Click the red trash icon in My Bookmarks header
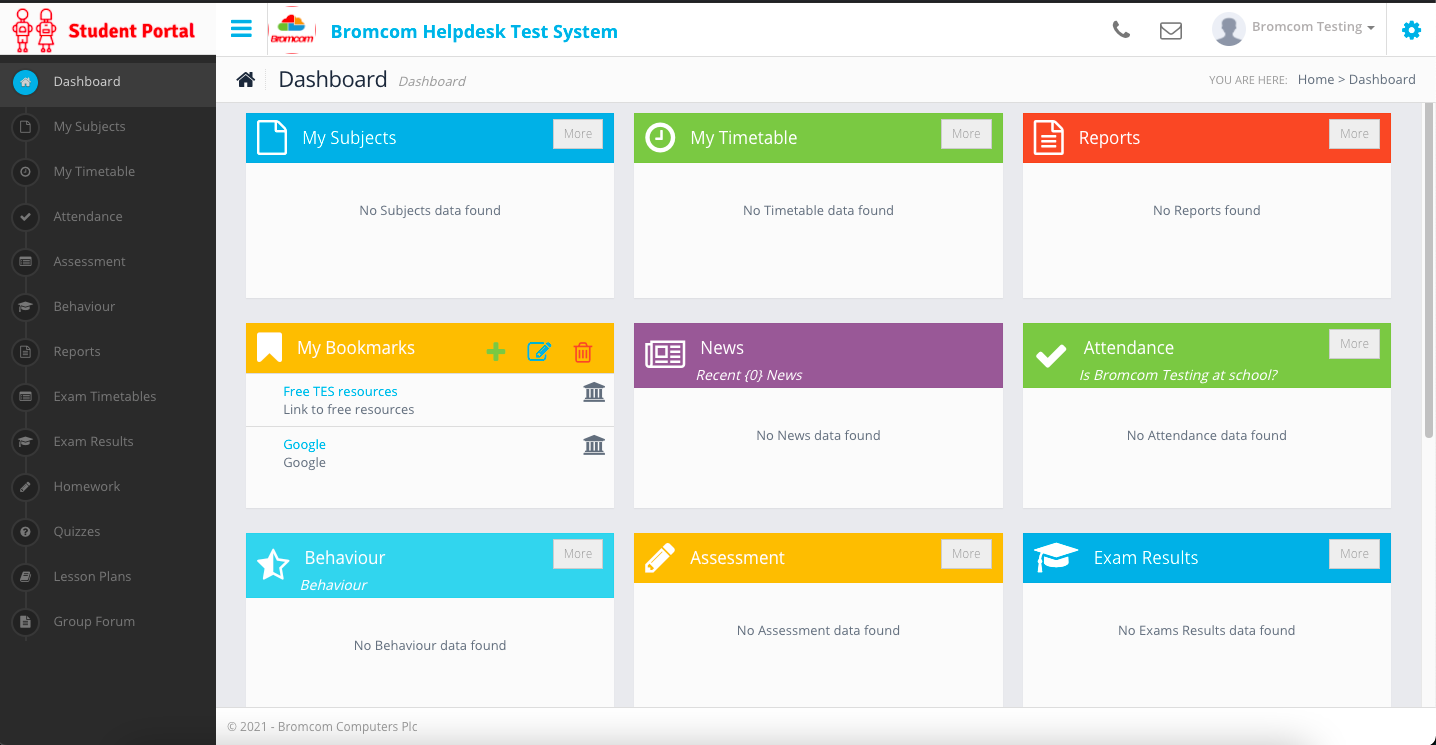 [583, 351]
